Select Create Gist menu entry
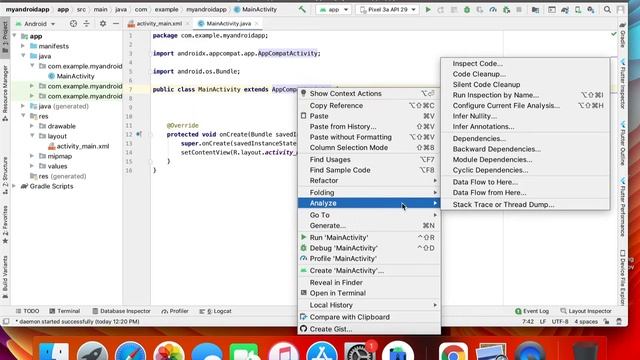The image size is (640, 360). pyautogui.click(x=369, y=329)
